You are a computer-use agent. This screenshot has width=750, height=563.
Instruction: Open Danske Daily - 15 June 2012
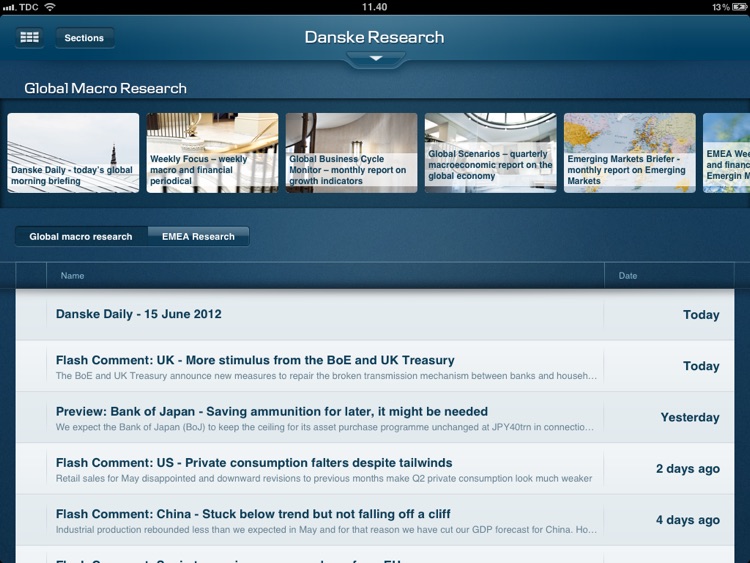(x=375, y=314)
